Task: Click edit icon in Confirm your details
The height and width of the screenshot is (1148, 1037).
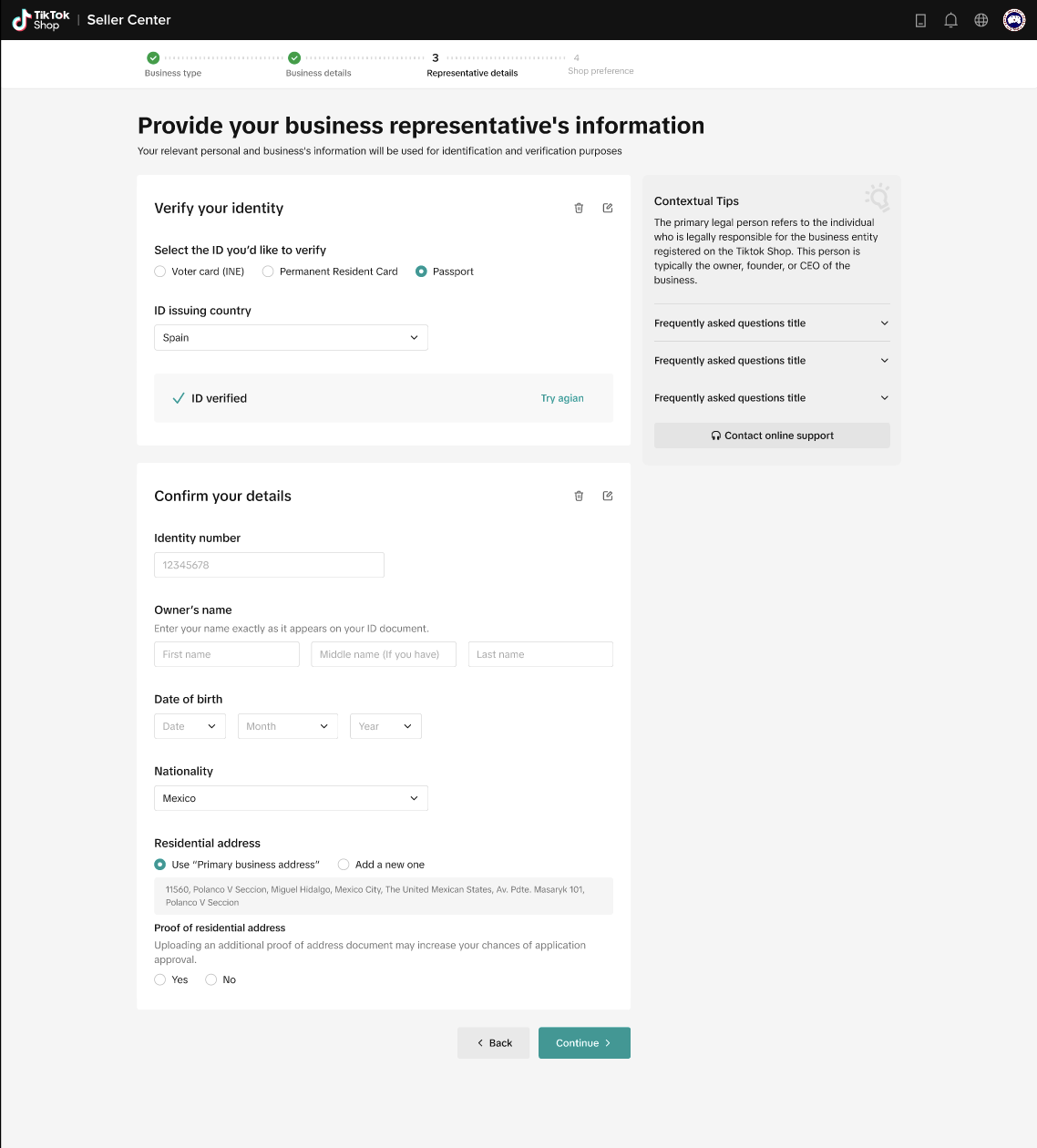Action: pyautogui.click(x=608, y=496)
